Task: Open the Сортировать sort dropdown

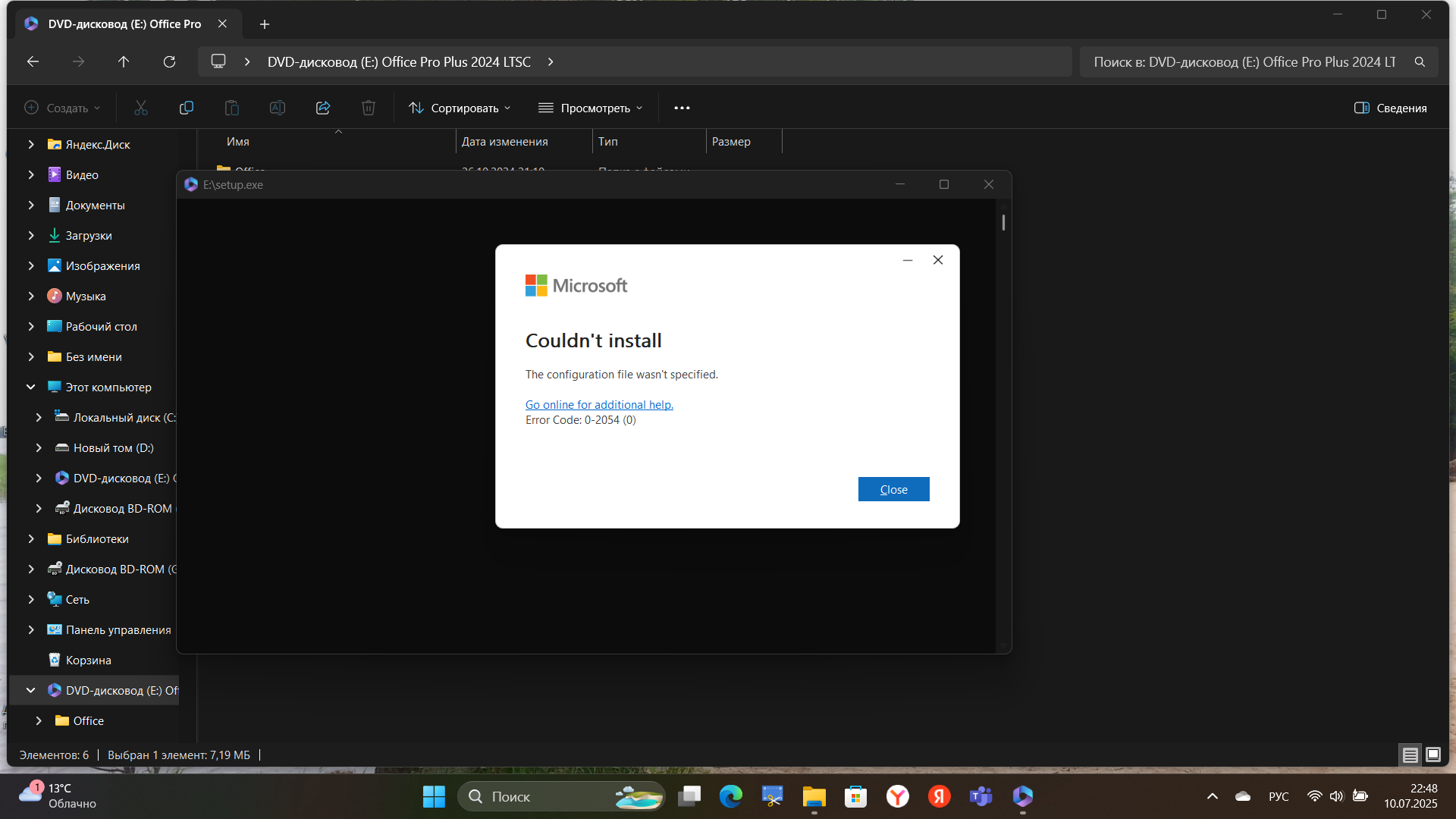Action: tap(460, 108)
